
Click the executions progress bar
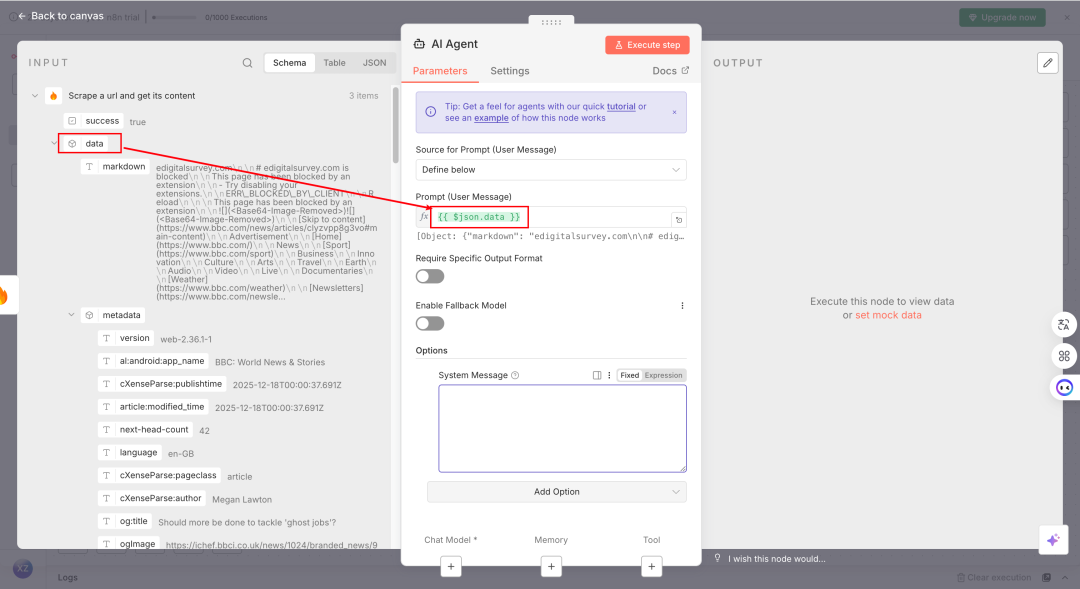coord(174,17)
